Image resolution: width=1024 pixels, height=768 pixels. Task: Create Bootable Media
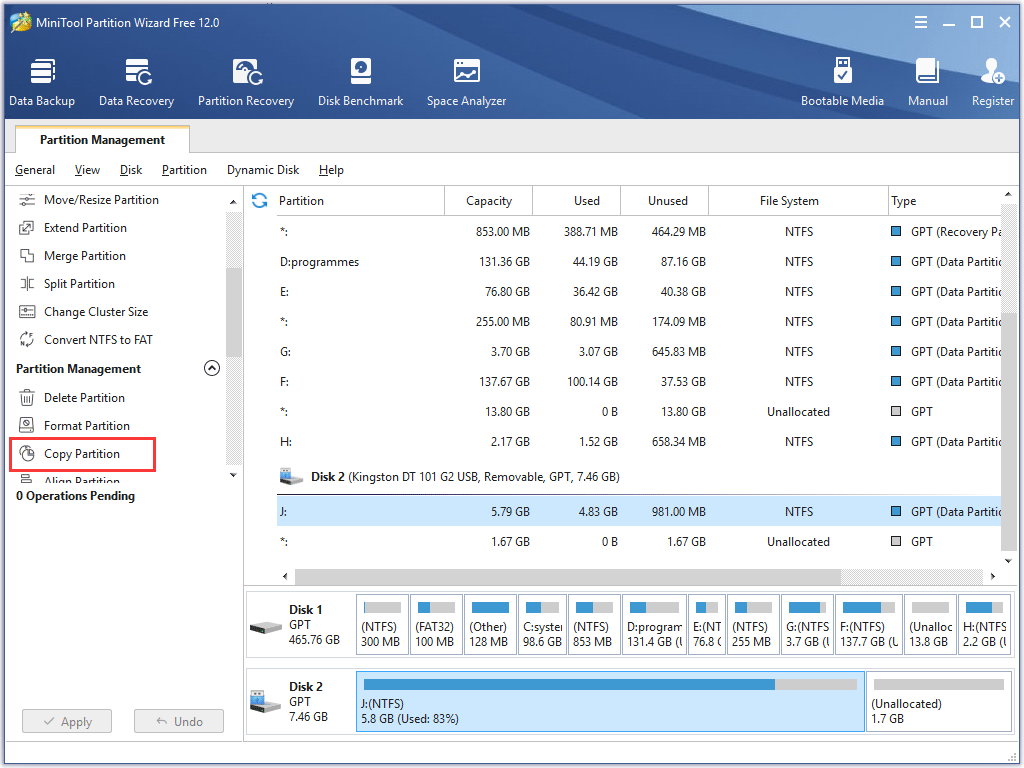coord(842,82)
